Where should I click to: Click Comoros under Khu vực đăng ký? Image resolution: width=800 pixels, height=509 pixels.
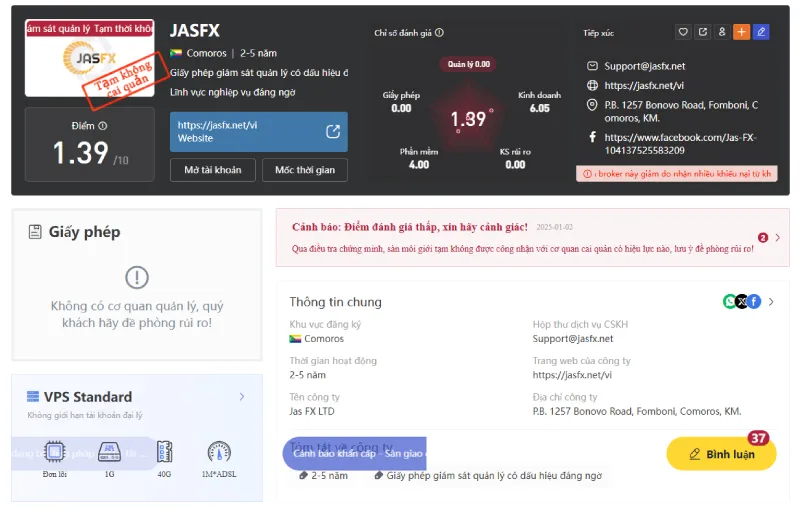click(x=316, y=339)
